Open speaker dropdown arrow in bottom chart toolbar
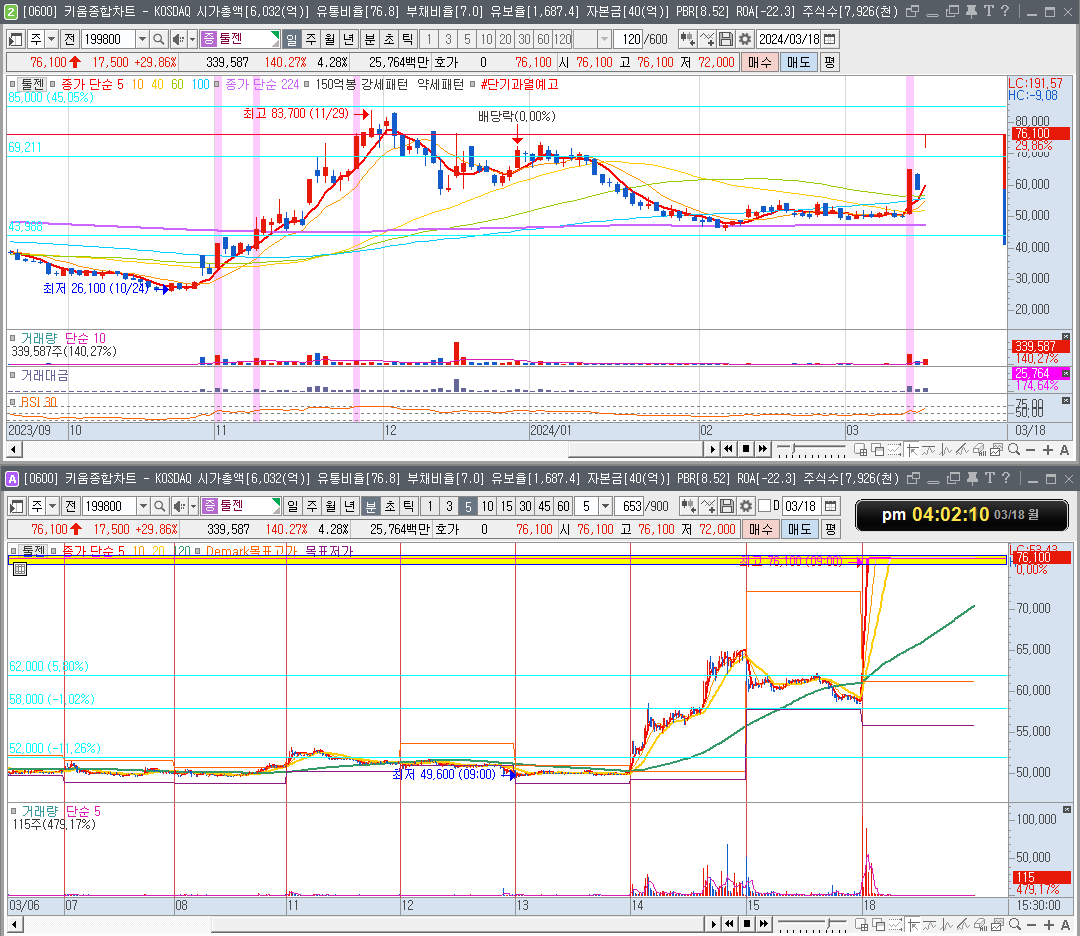The height and width of the screenshot is (936, 1080). coord(193,506)
